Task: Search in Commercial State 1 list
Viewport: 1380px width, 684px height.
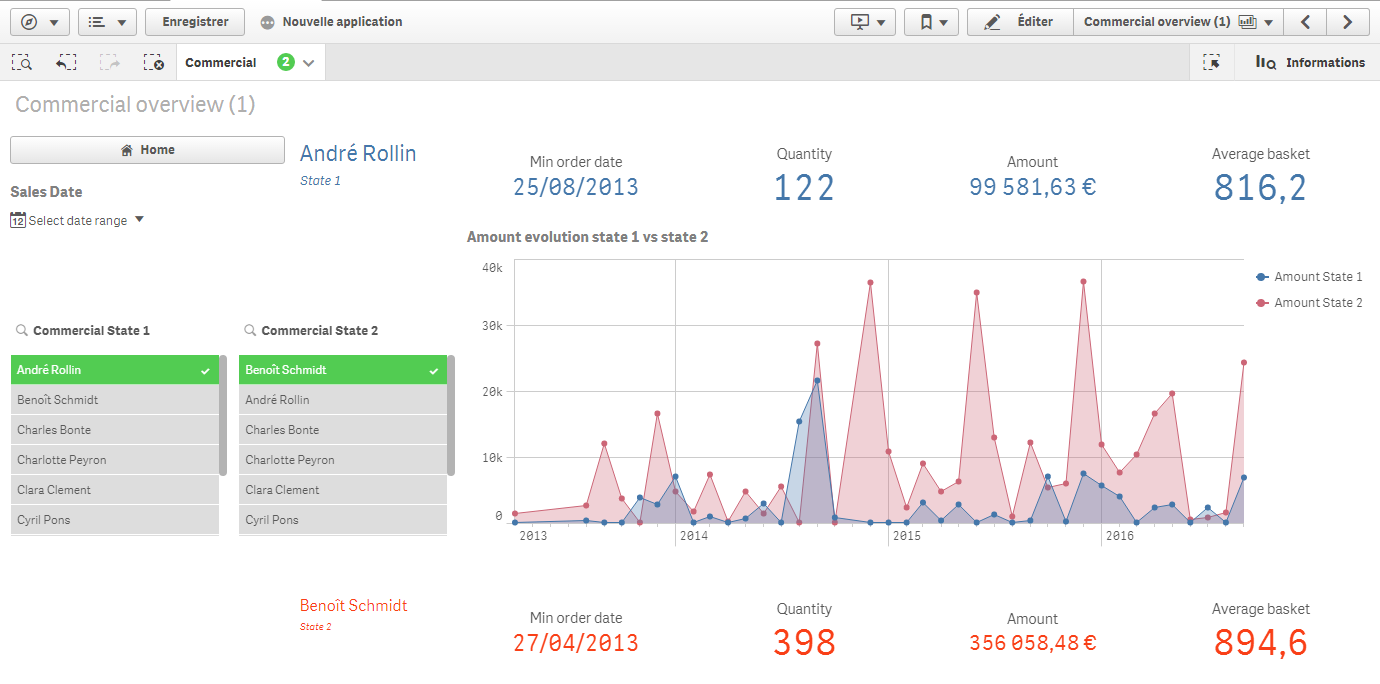Action: point(22,330)
